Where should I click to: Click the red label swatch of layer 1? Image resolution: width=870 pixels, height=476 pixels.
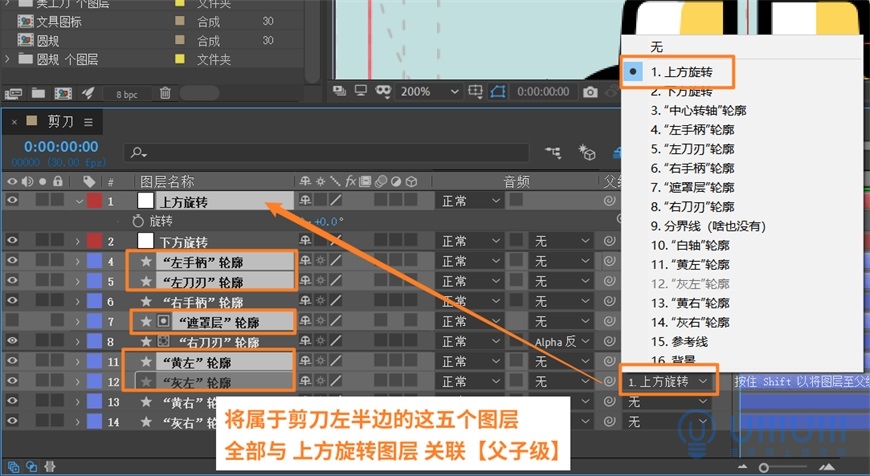pos(94,201)
